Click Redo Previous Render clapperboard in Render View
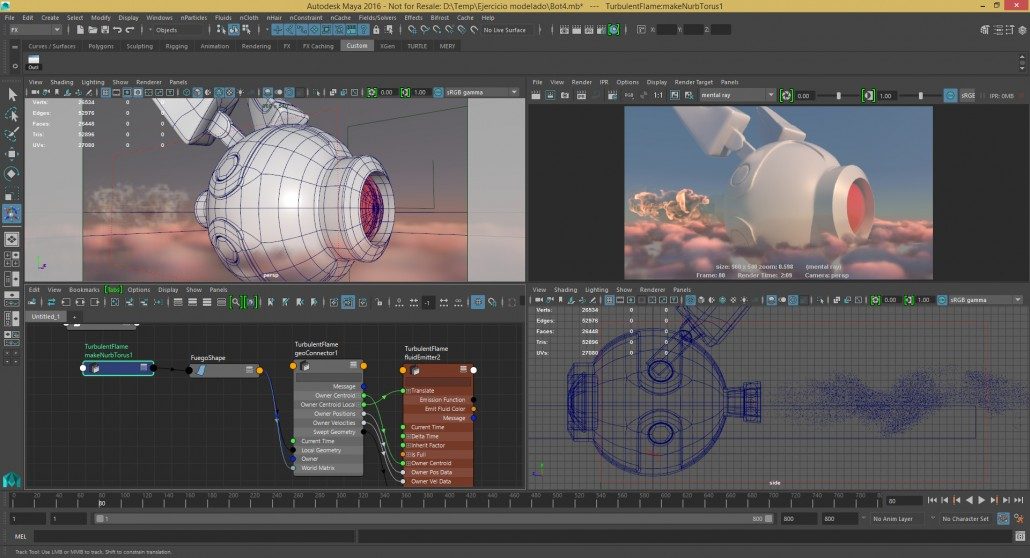 coord(537,95)
